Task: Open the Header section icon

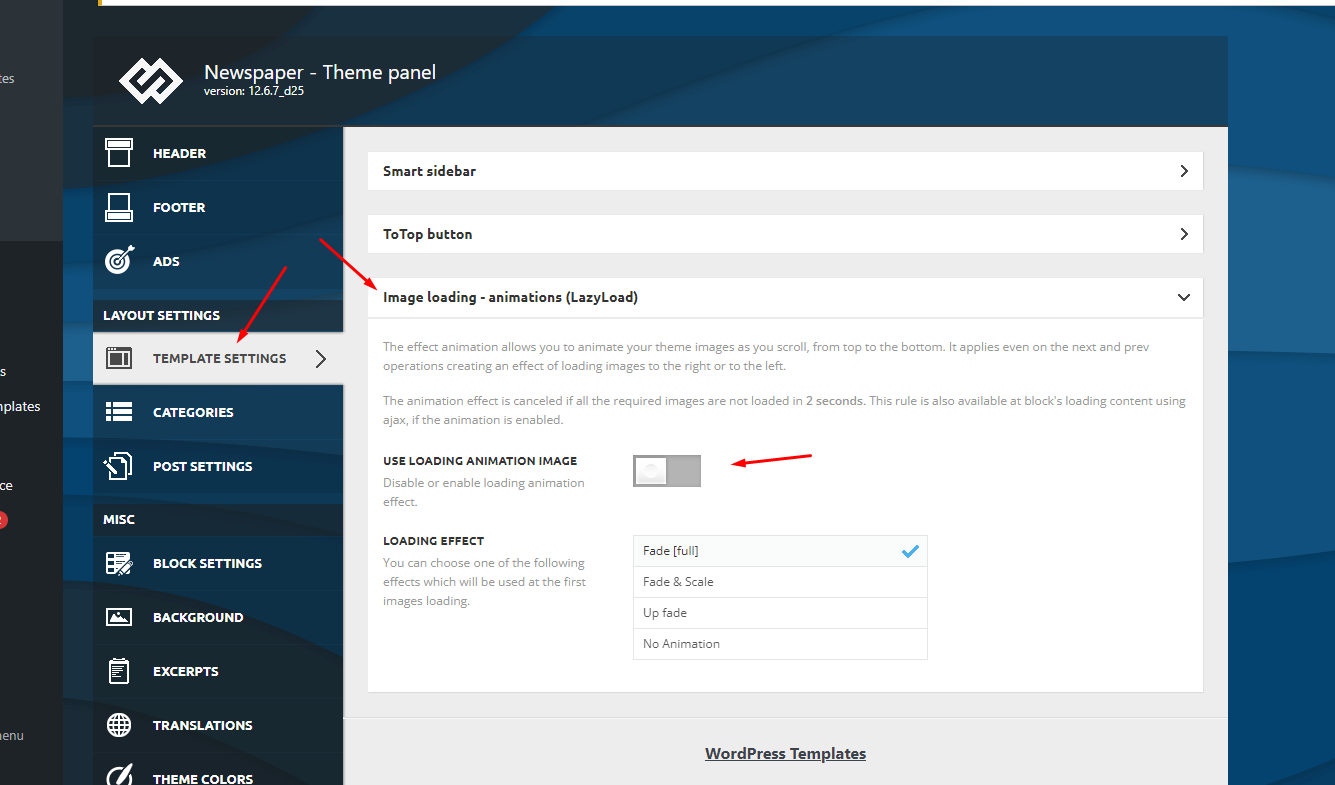Action: [119, 153]
